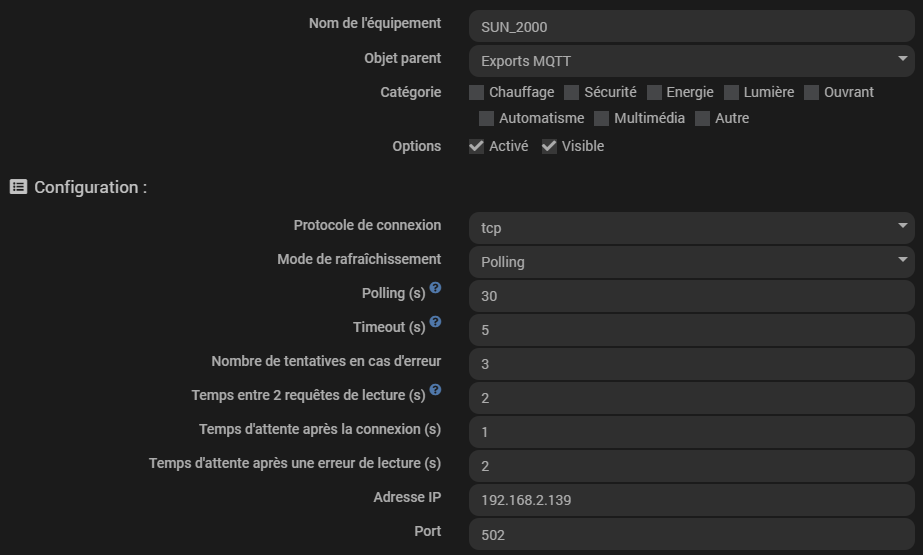The image size is (923, 555).
Task: Click the Configuration section list icon
Action: (18, 187)
